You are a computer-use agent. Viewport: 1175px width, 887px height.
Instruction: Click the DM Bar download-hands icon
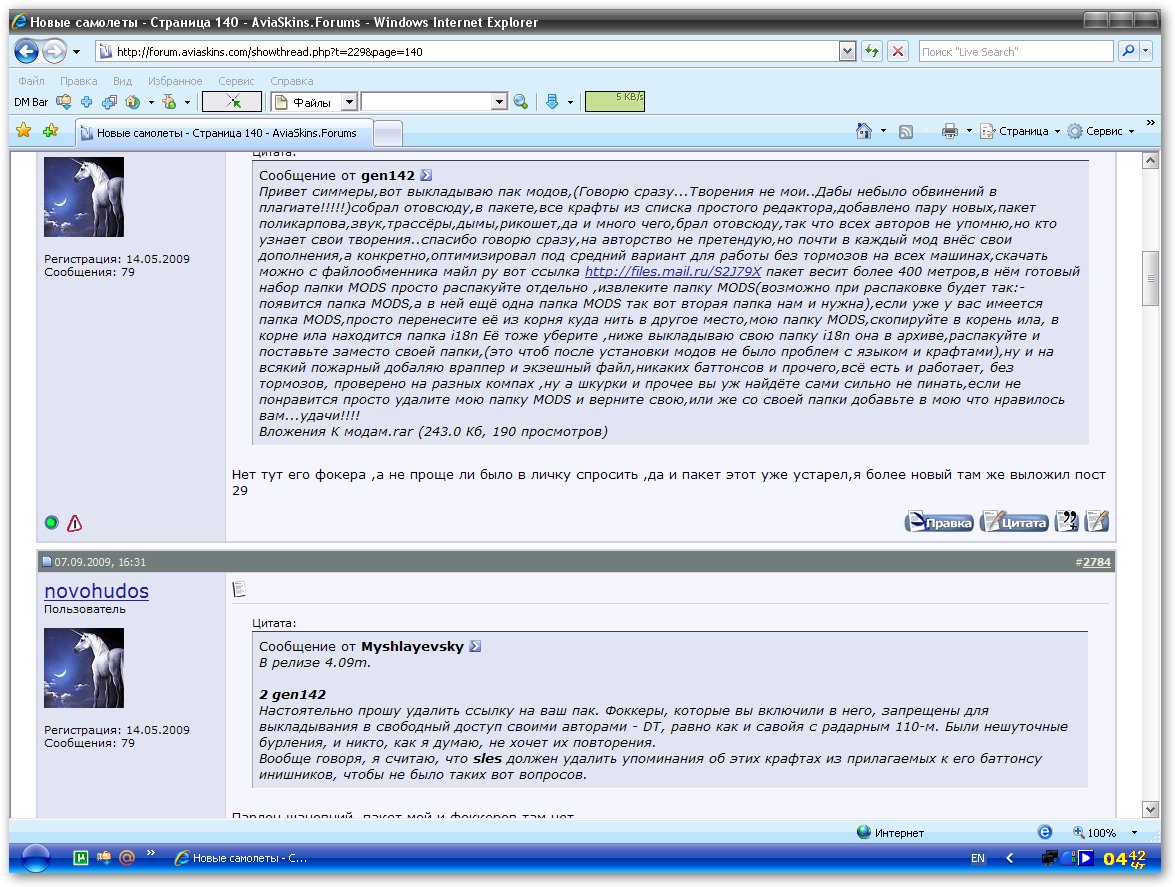click(x=64, y=102)
